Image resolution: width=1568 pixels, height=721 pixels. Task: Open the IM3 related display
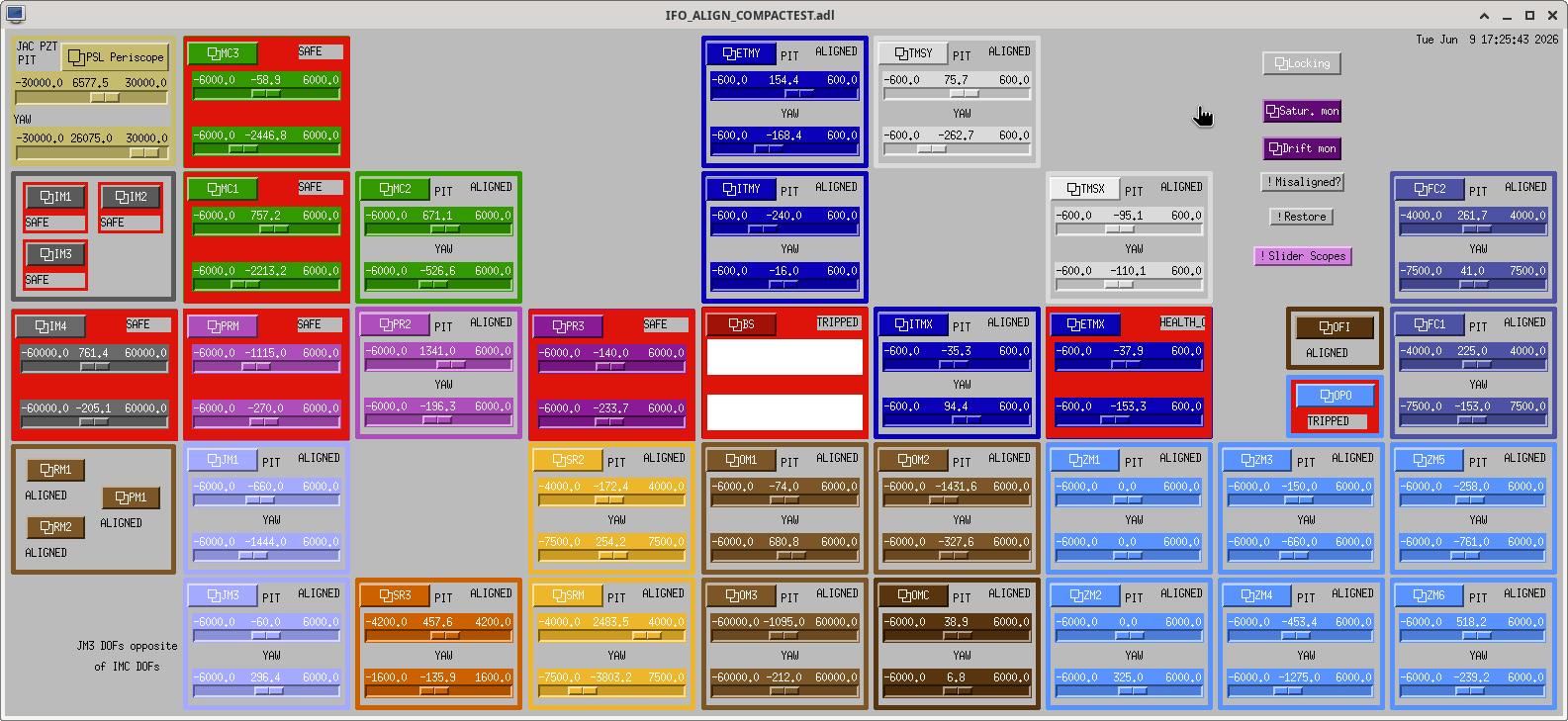[x=55, y=254]
